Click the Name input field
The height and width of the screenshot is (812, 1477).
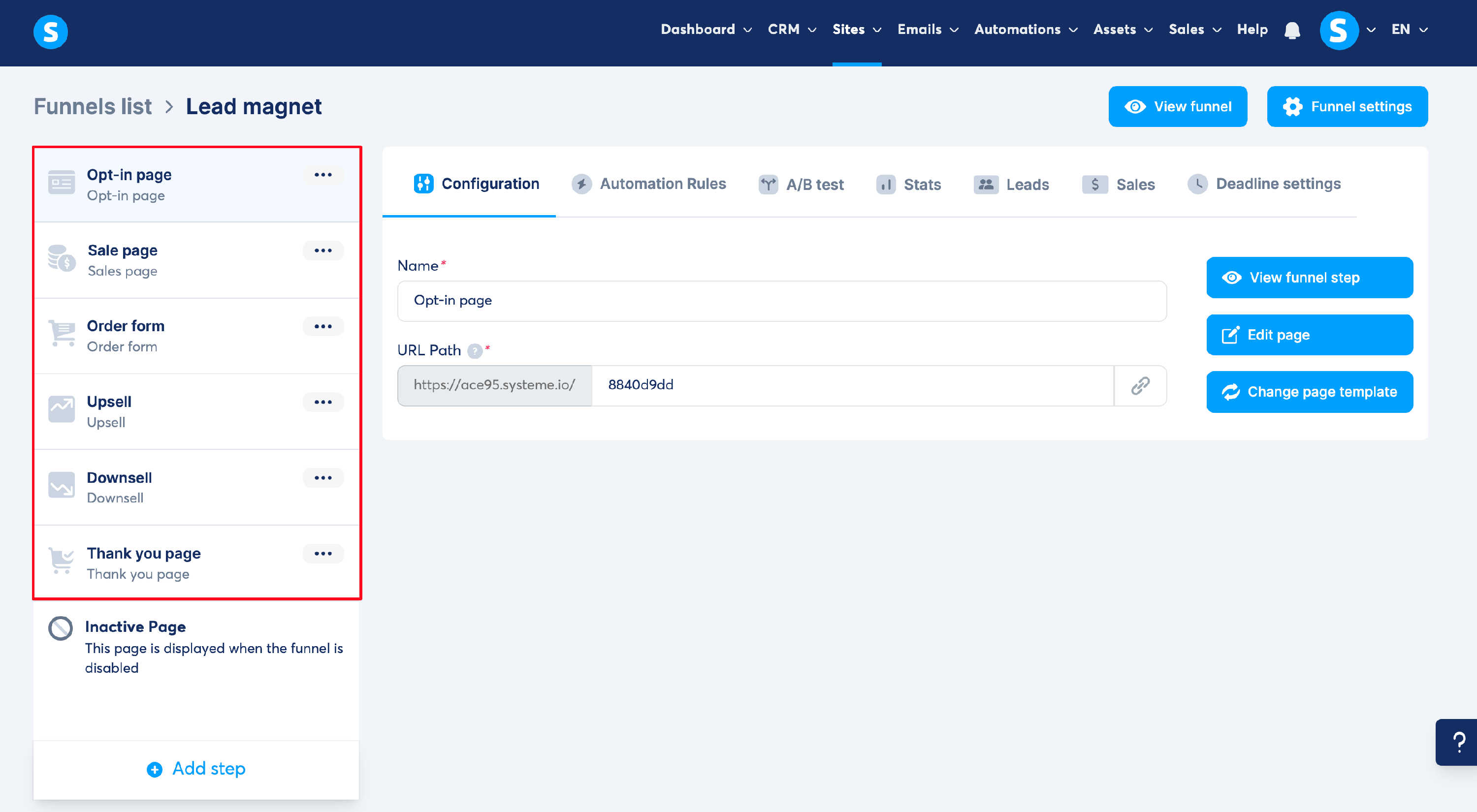781,301
